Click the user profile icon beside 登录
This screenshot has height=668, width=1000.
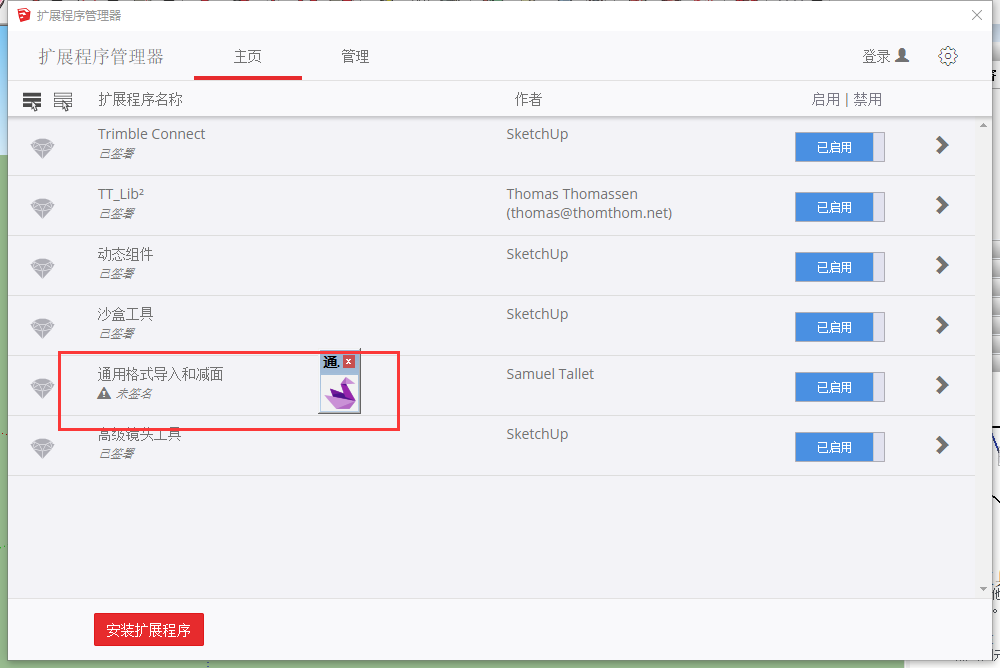[902, 56]
